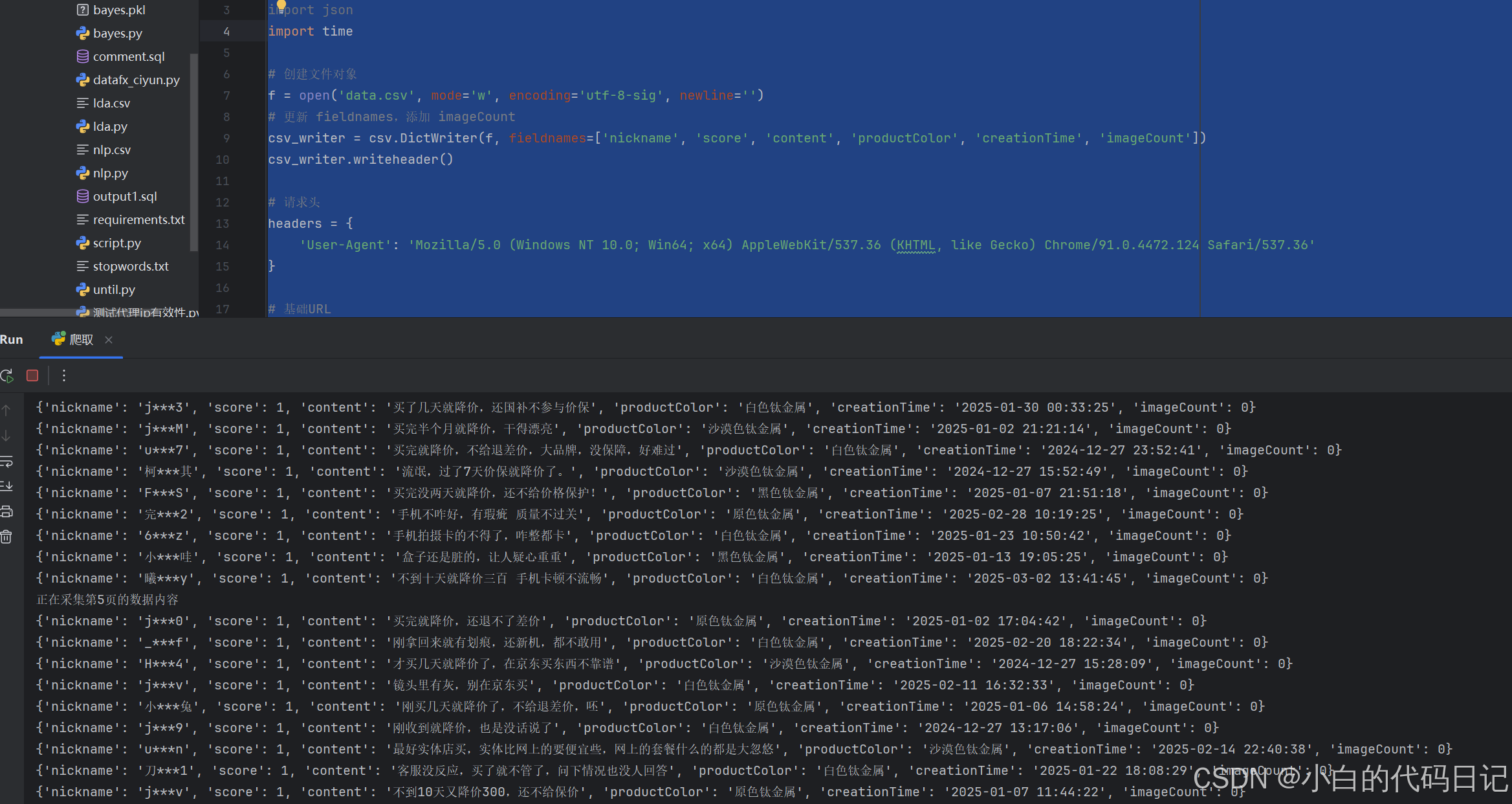Viewport: 1512px width, 804px height.
Task: Toggle scroll to end of console
Action: 6,486
